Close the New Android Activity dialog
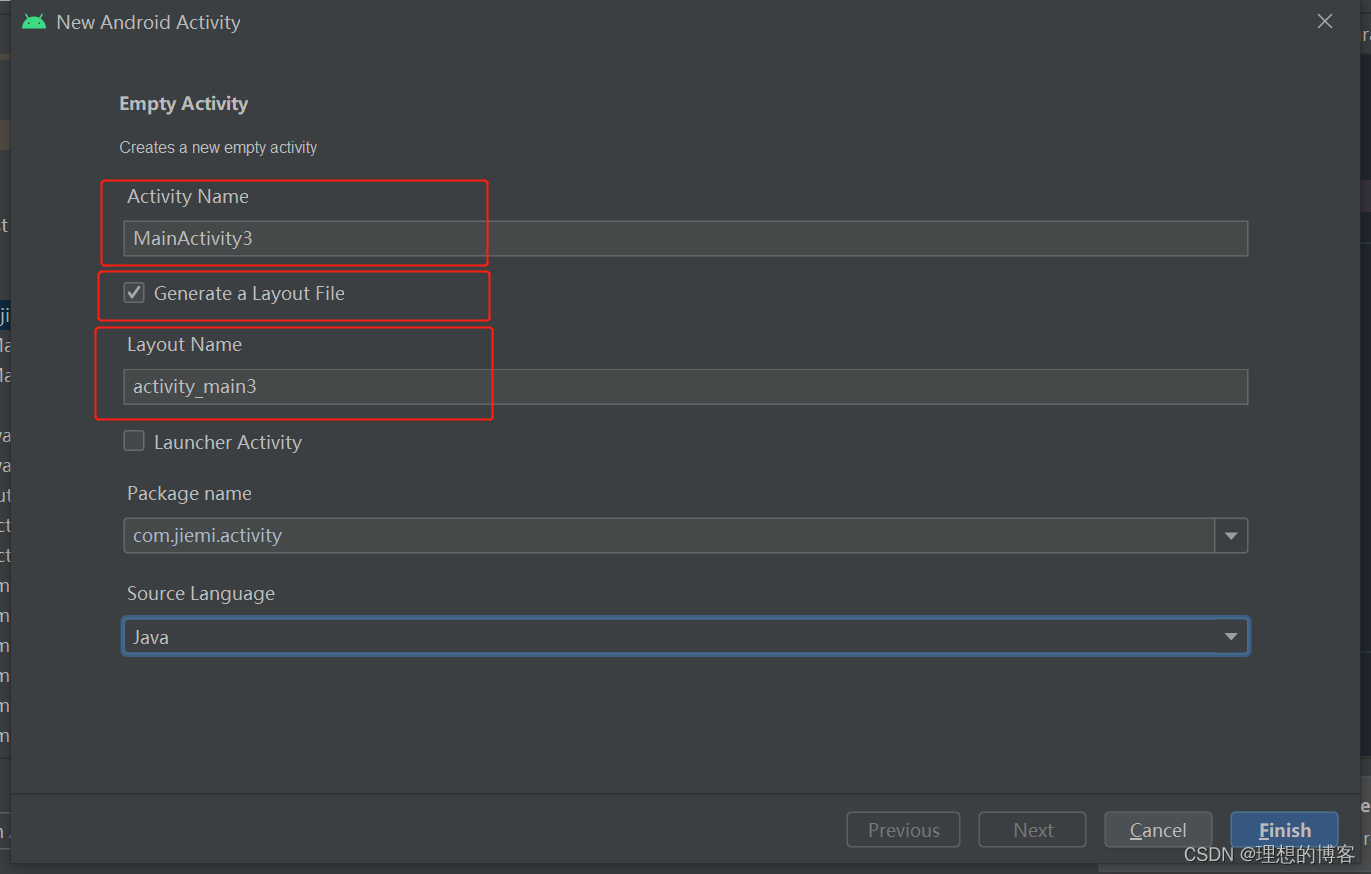1371x874 pixels. click(1324, 20)
